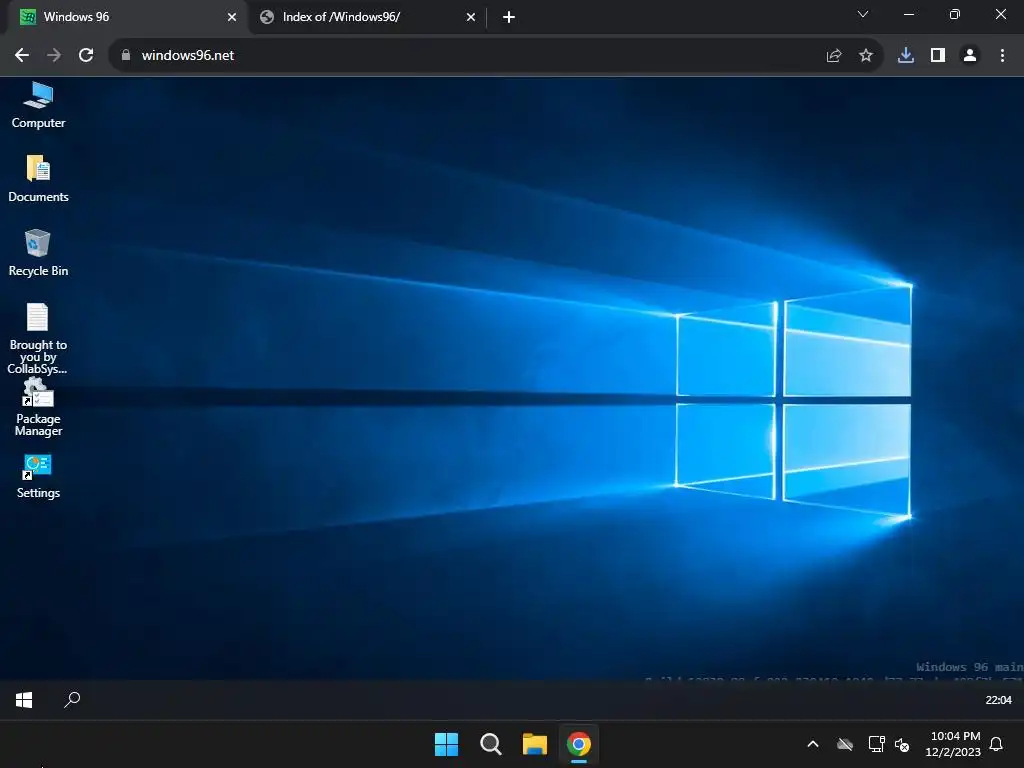Screen dimensions: 1024x768
Task: Open Chrome downloads
Action: pyautogui.click(x=906, y=56)
